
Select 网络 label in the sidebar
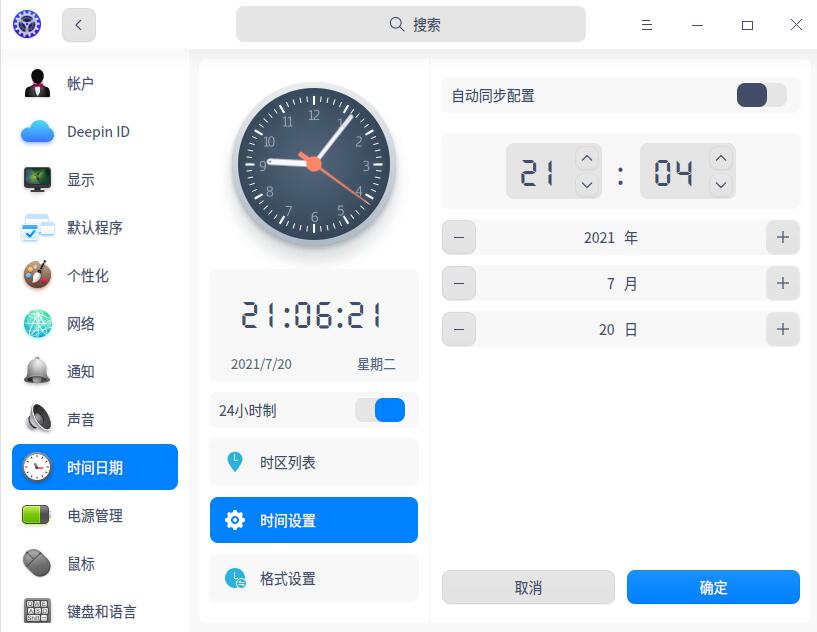[x=81, y=324]
